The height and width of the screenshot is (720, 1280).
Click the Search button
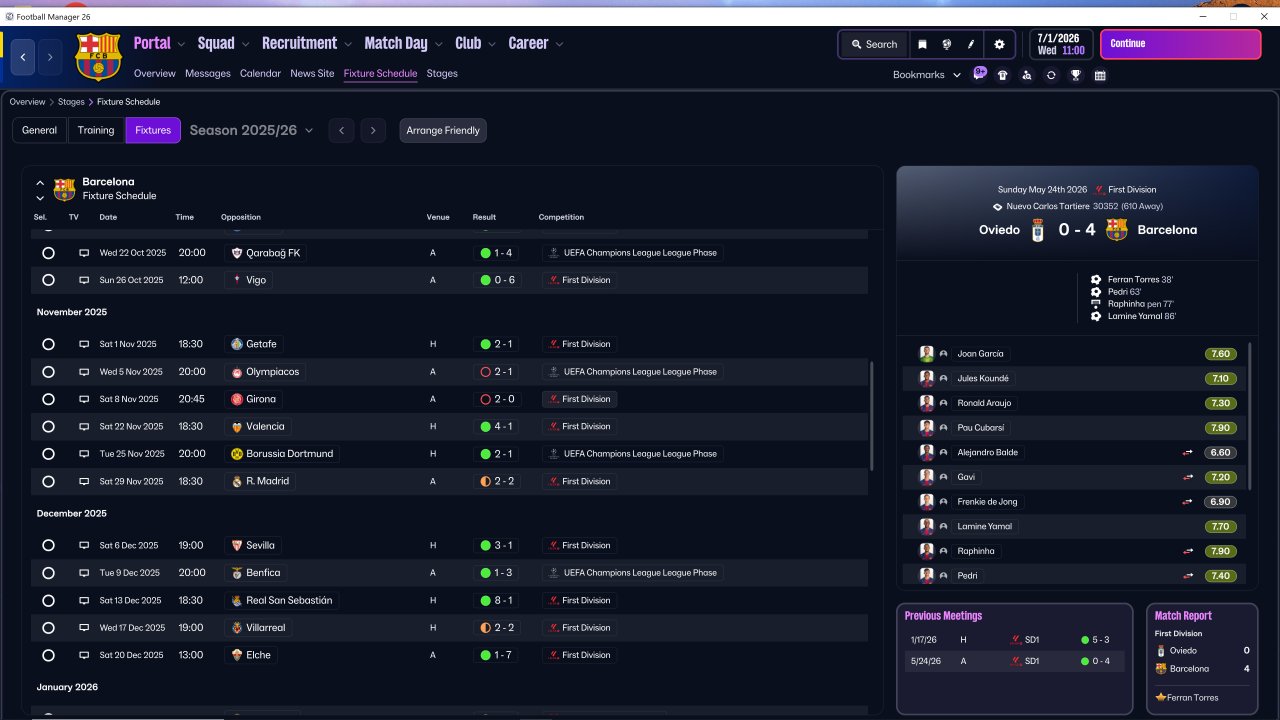pyautogui.click(x=873, y=44)
